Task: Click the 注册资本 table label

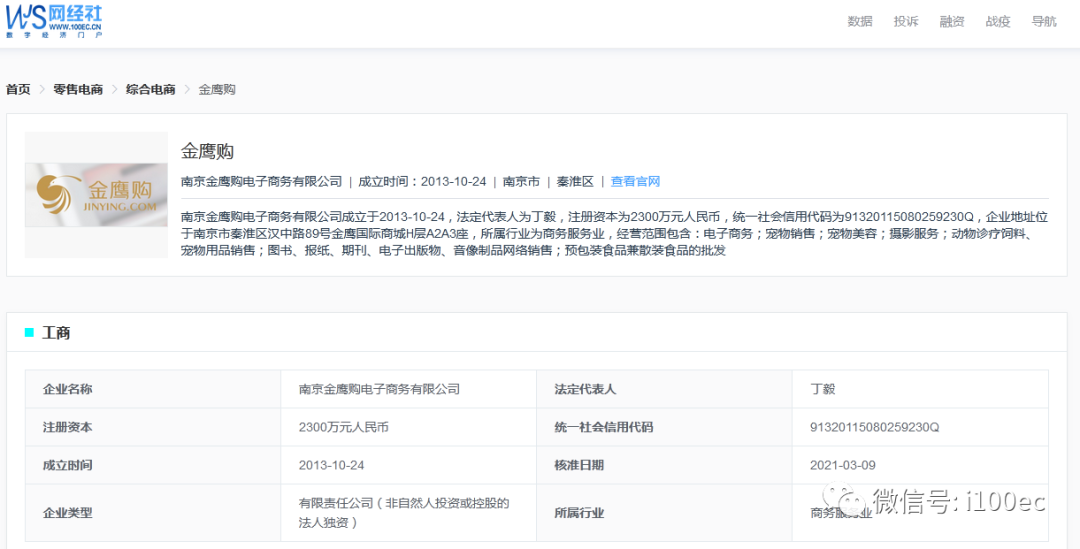Action: [x=68, y=427]
